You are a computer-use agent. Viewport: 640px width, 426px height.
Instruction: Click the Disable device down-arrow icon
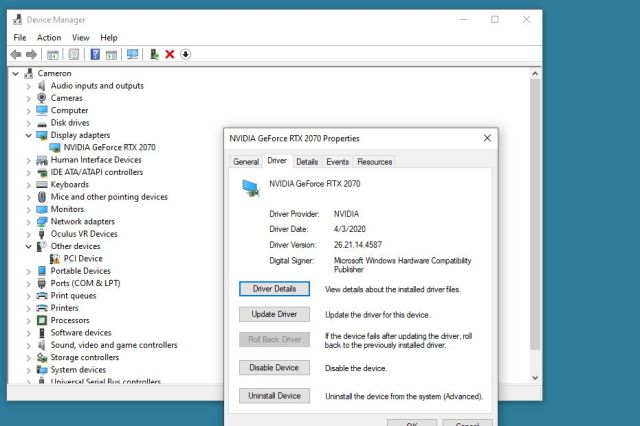point(185,54)
